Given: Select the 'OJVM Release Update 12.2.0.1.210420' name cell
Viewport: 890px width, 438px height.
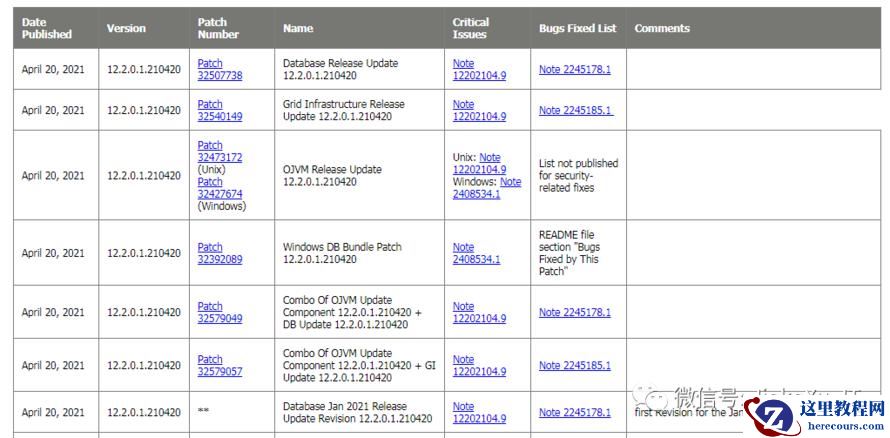Looking at the screenshot, I should (360, 175).
